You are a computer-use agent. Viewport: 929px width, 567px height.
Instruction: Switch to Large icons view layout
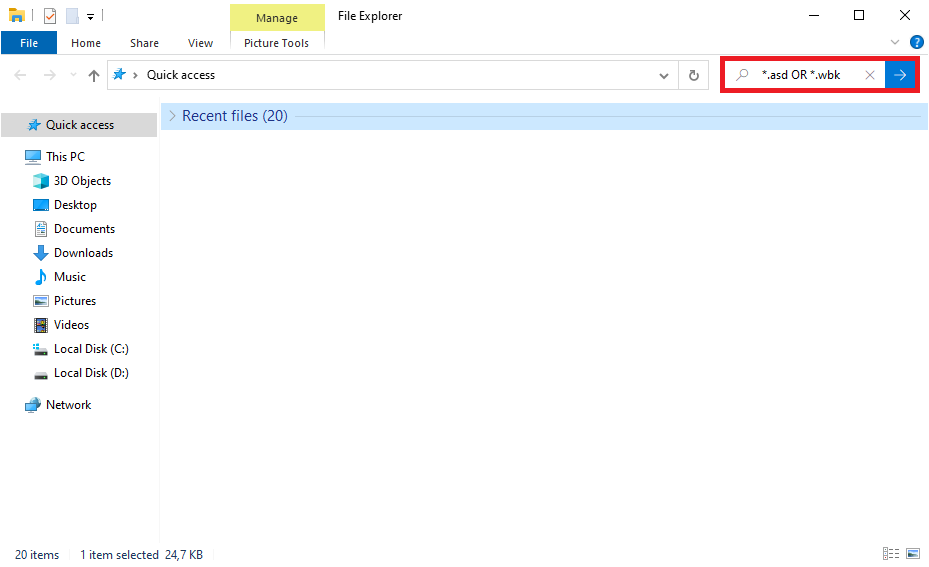point(913,553)
